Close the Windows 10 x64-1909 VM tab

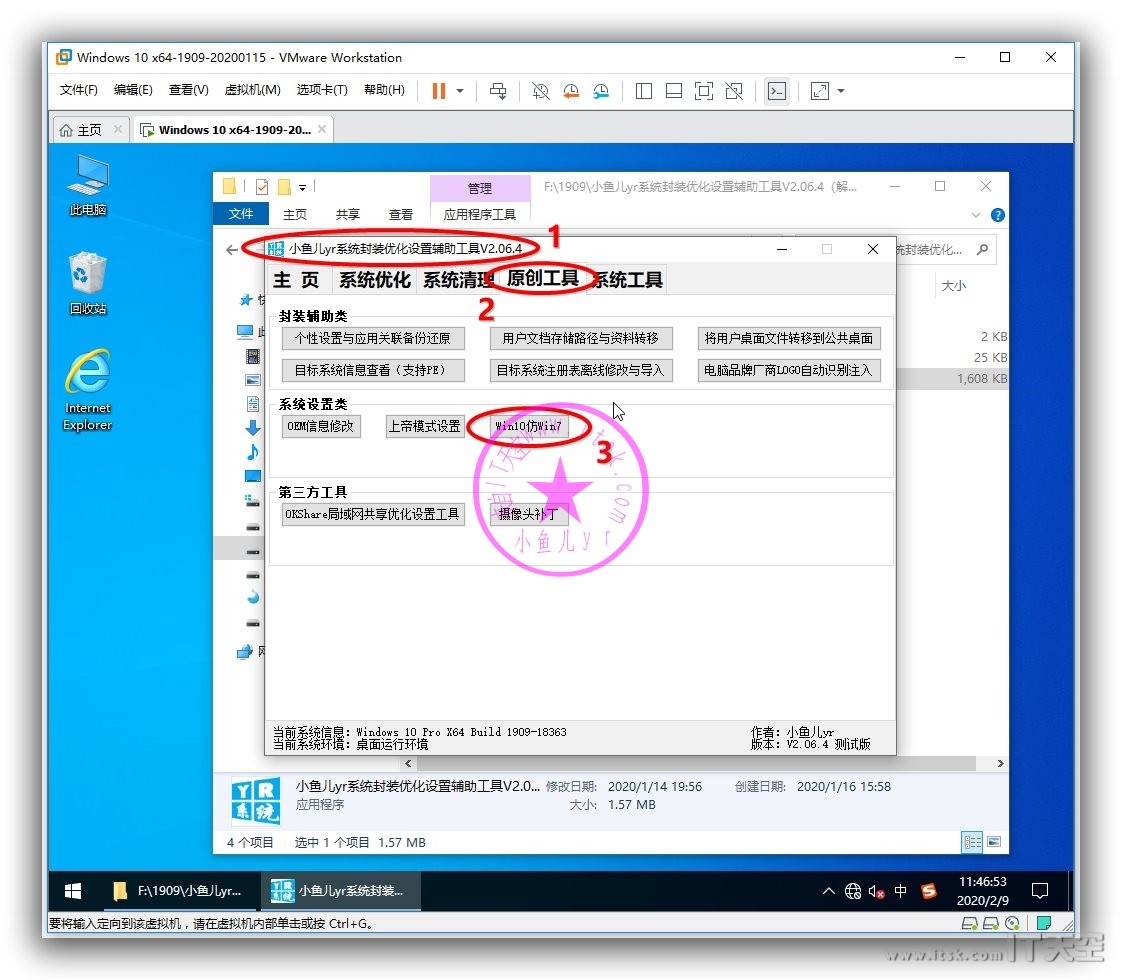coord(322,129)
